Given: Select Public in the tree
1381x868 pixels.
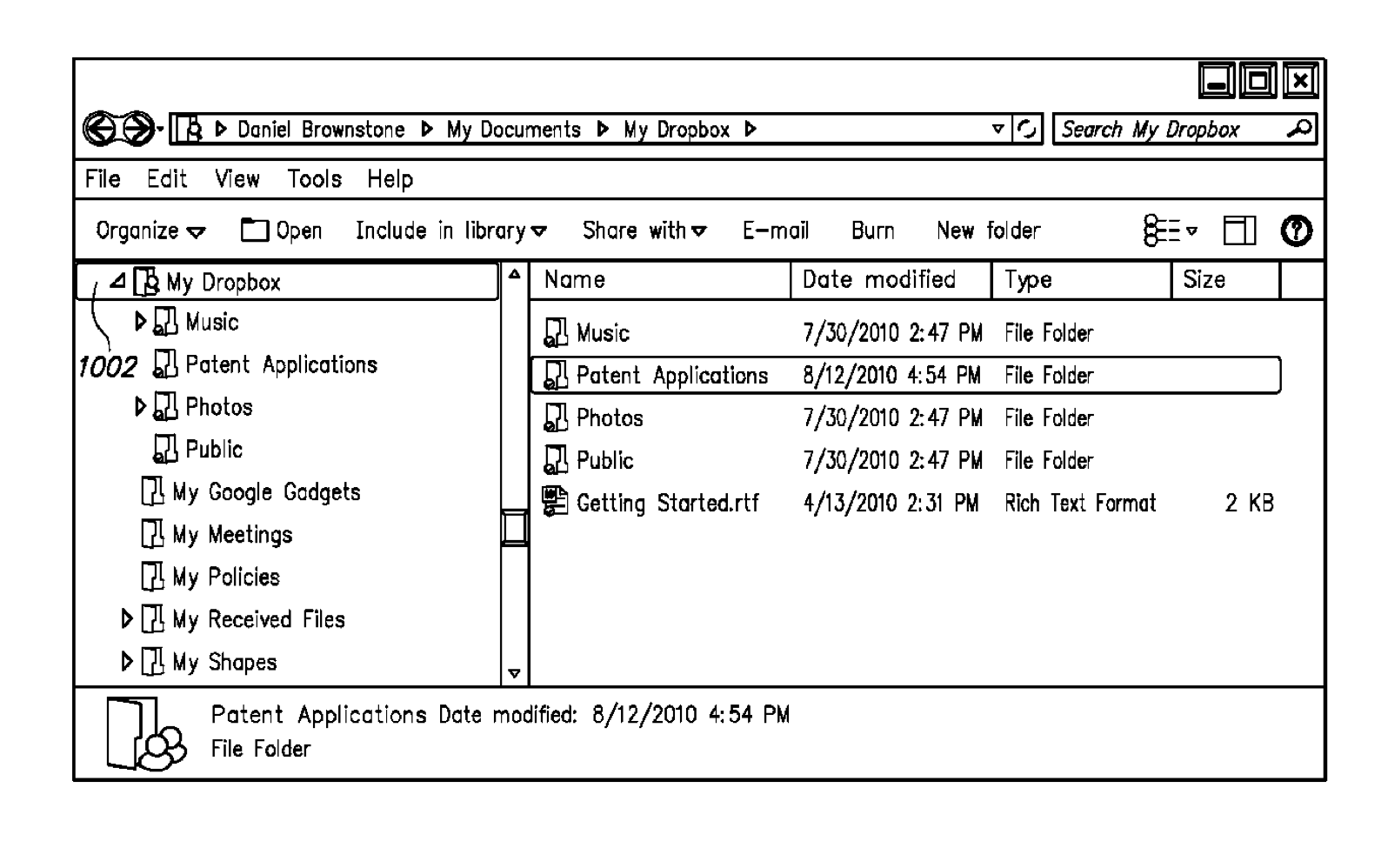Looking at the screenshot, I should [214, 450].
